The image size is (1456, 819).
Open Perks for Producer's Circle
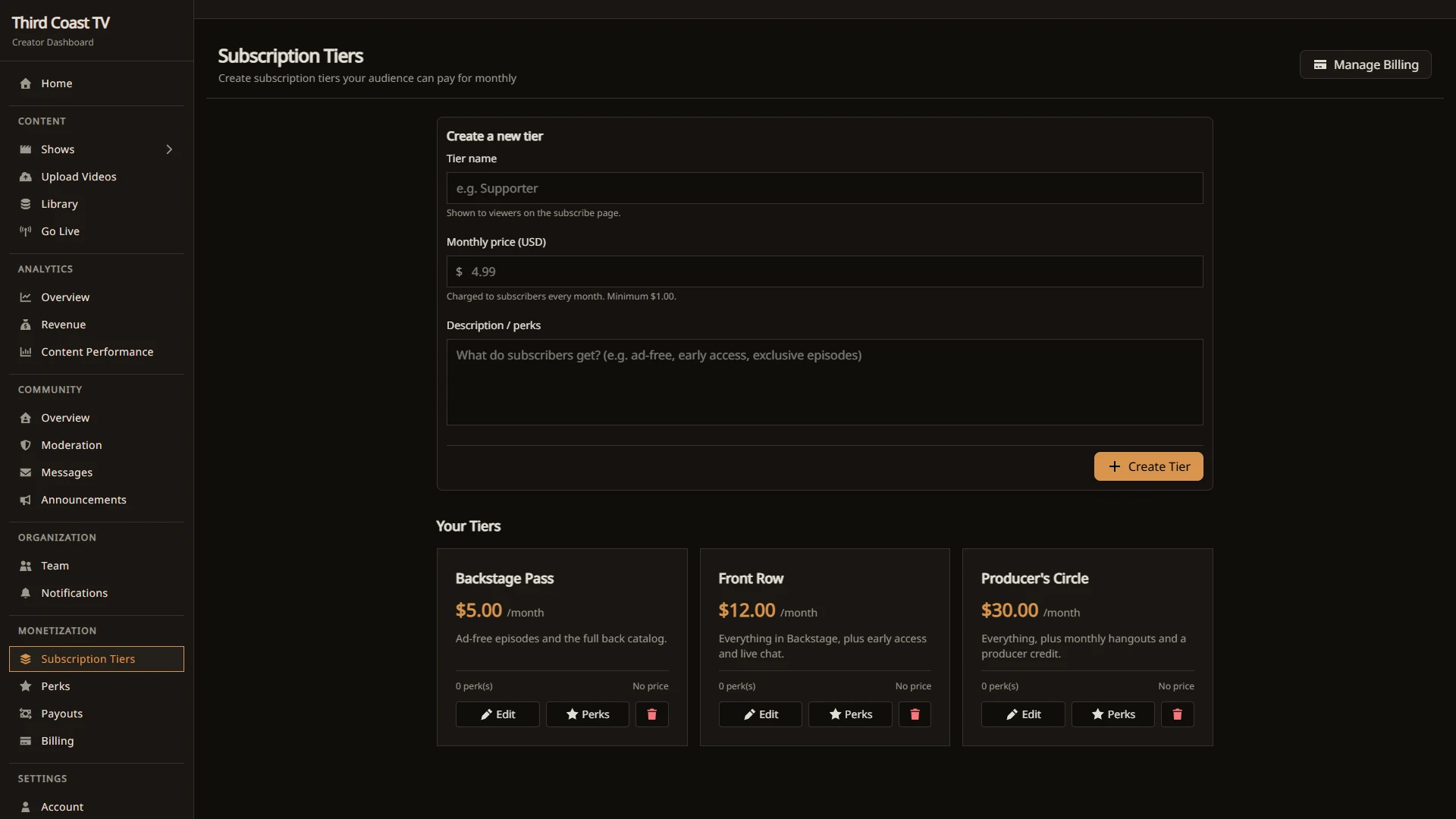click(x=1113, y=714)
